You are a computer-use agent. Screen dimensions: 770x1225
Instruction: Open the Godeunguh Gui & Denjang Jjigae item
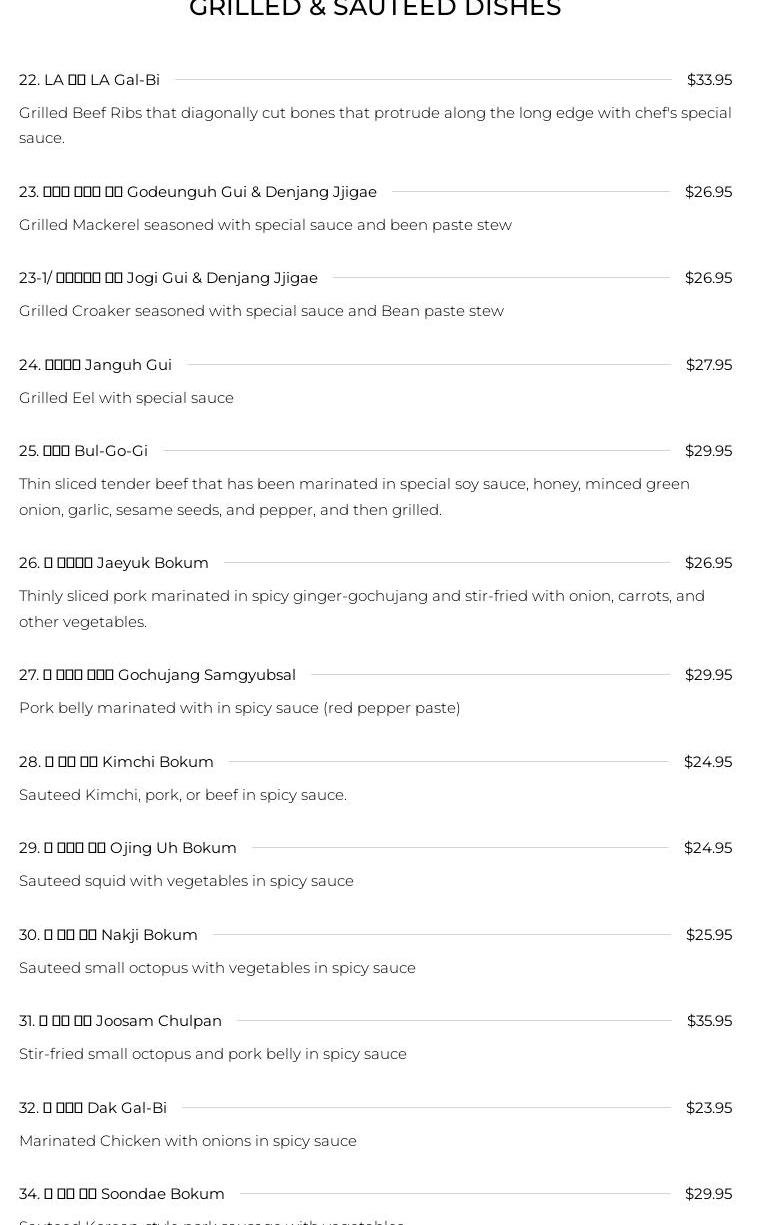(x=198, y=192)
